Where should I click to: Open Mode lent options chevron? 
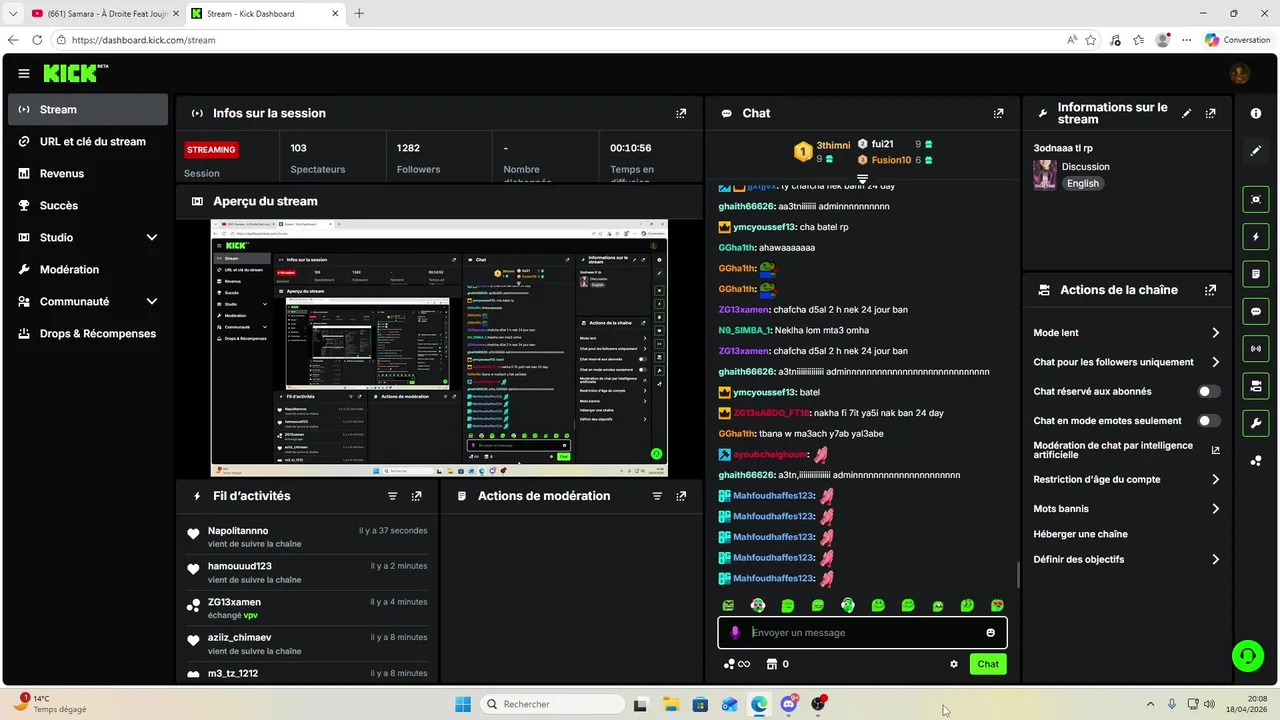[1215, 333]
